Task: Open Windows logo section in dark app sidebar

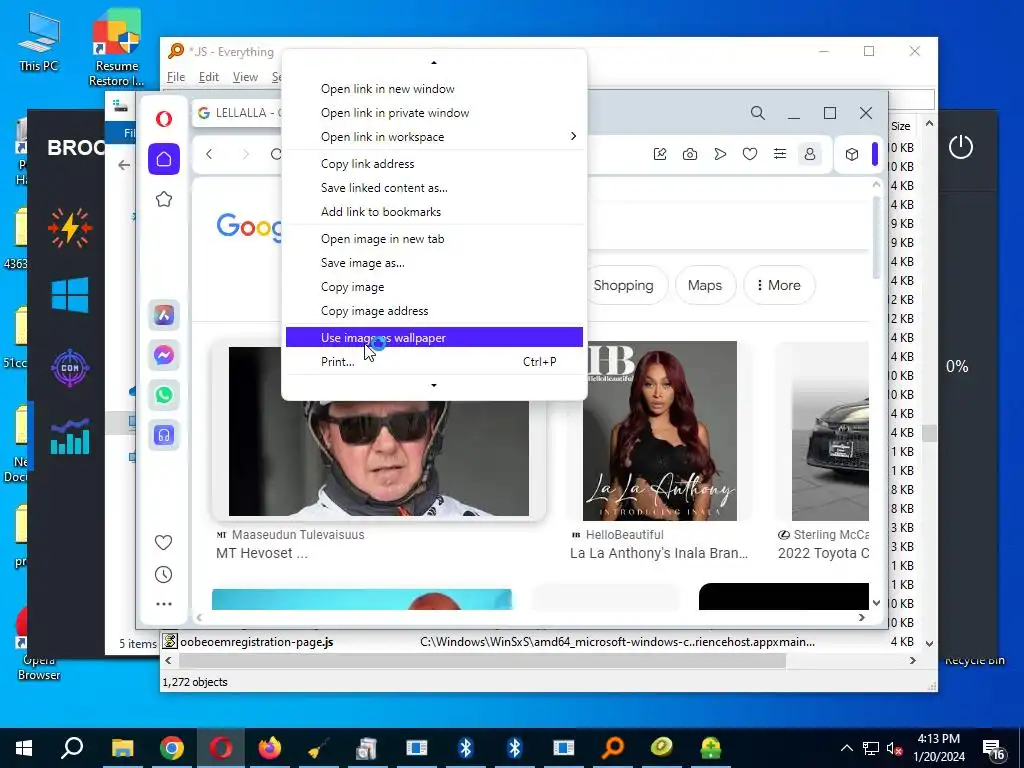Action: (x=70, y=295)
